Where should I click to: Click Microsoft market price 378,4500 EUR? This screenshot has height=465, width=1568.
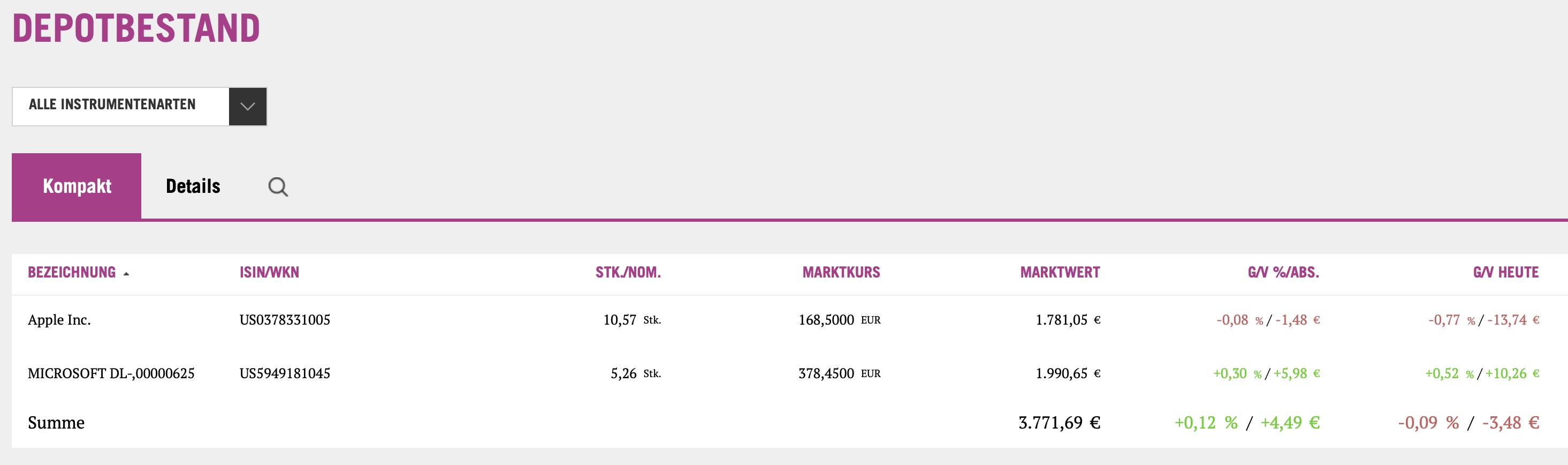[x=839, y=373]
